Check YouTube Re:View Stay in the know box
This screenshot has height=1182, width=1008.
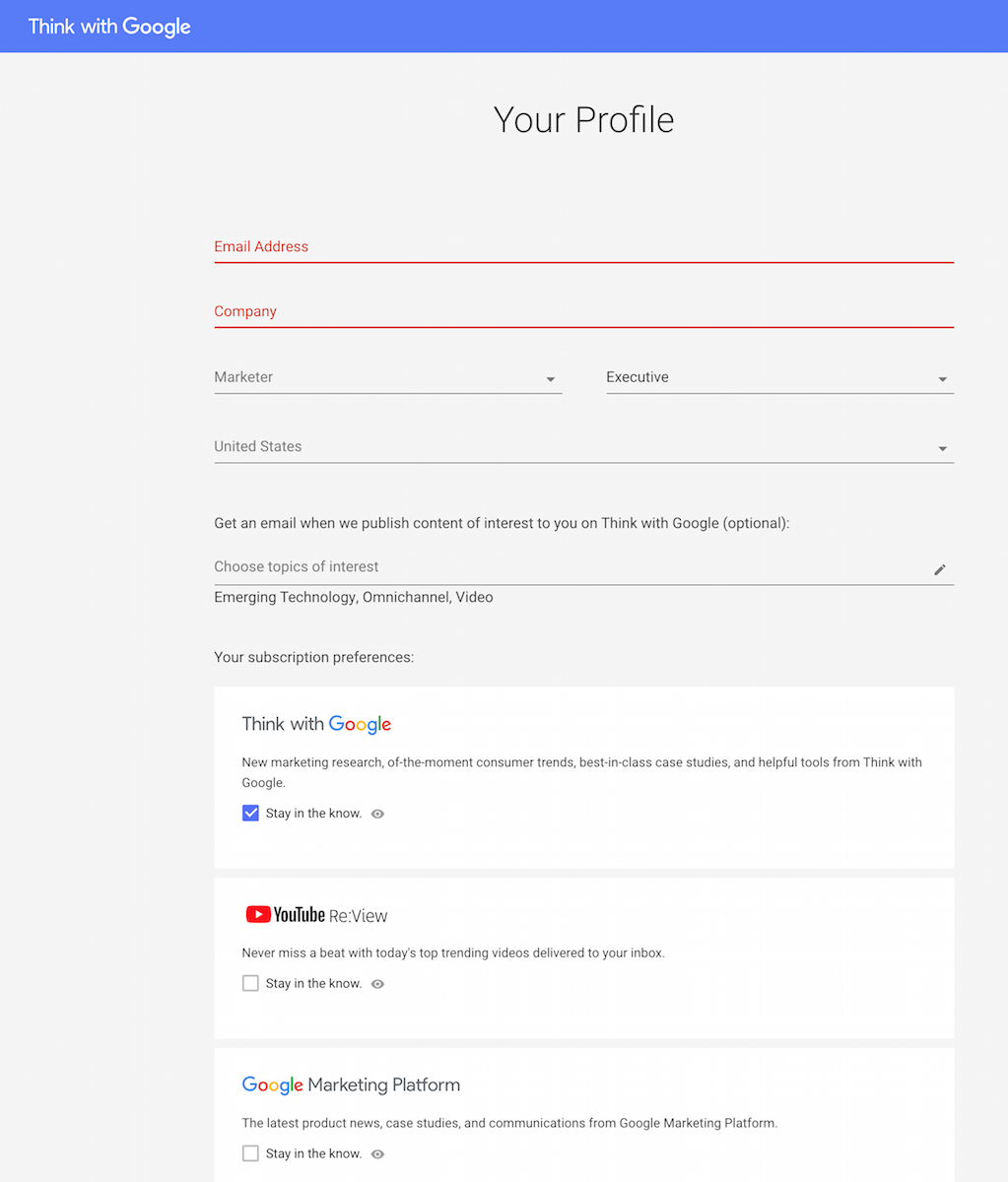[250, 983]
